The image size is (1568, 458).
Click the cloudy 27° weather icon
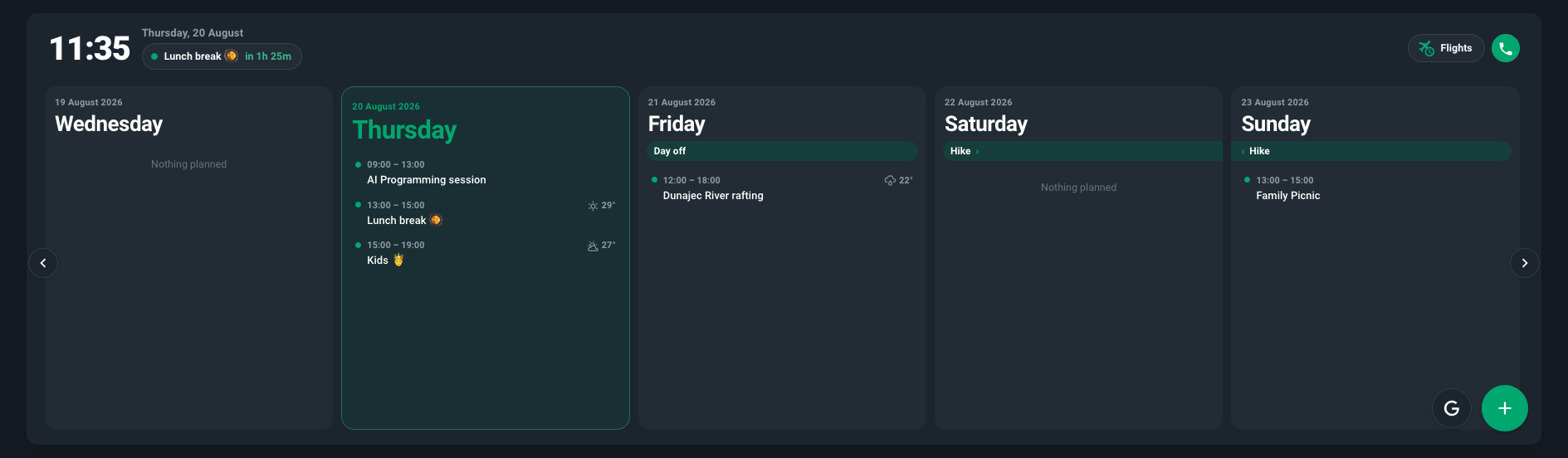click(x=593, y=246)
